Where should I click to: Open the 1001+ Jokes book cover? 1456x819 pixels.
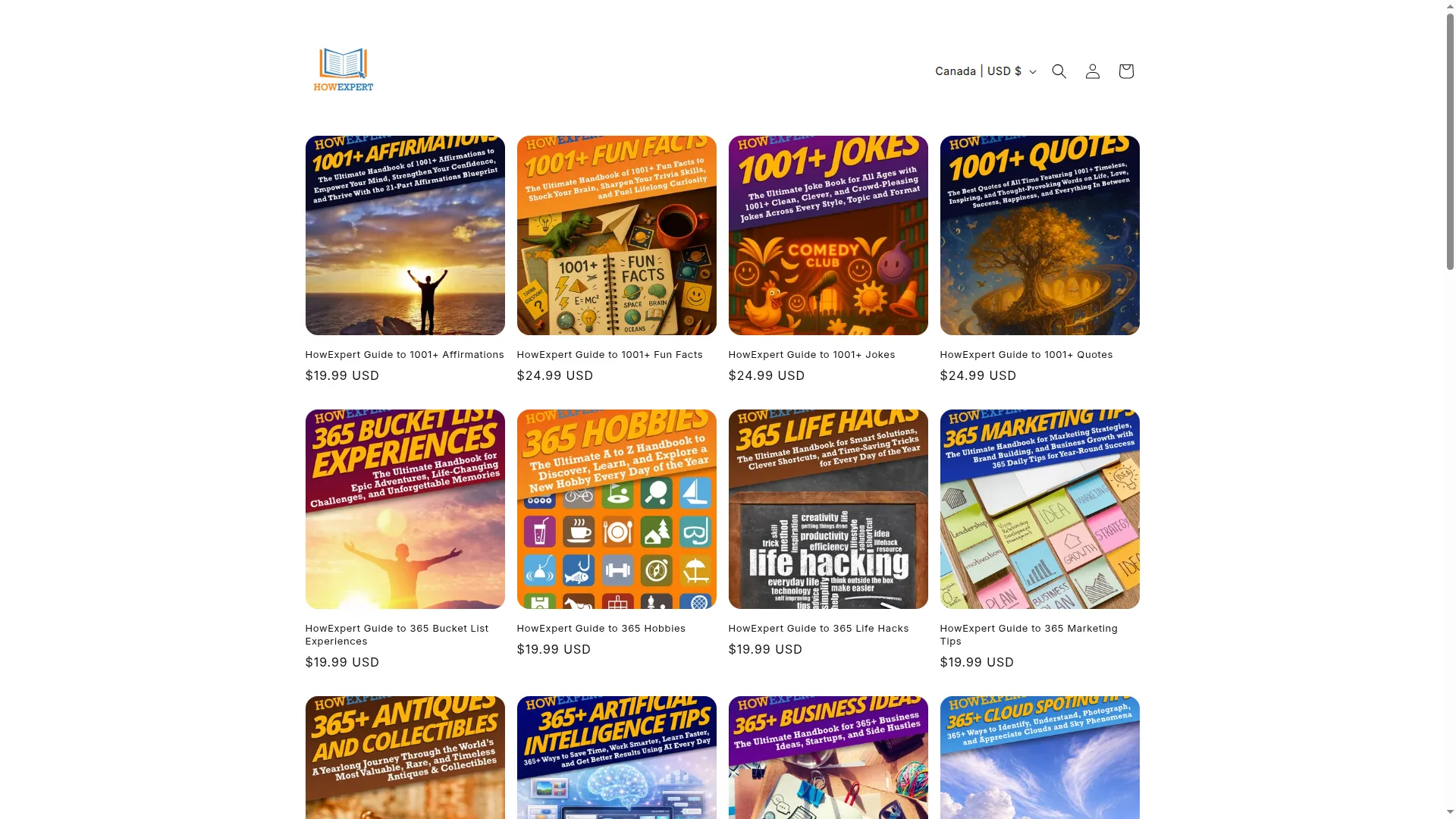[828, 236]
